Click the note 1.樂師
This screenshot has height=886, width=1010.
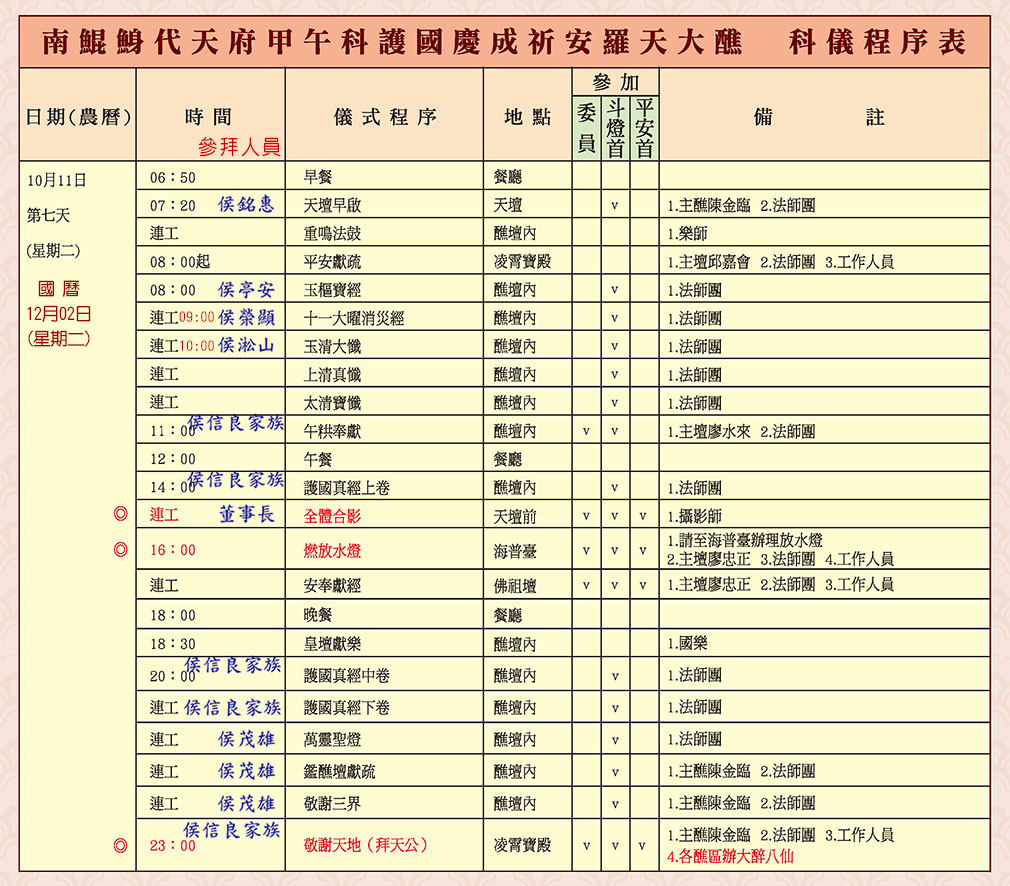point(687,233)
